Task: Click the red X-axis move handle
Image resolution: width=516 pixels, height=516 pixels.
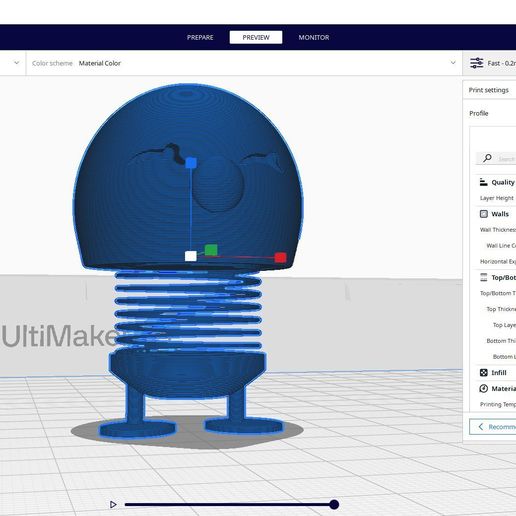Action: 281,257
